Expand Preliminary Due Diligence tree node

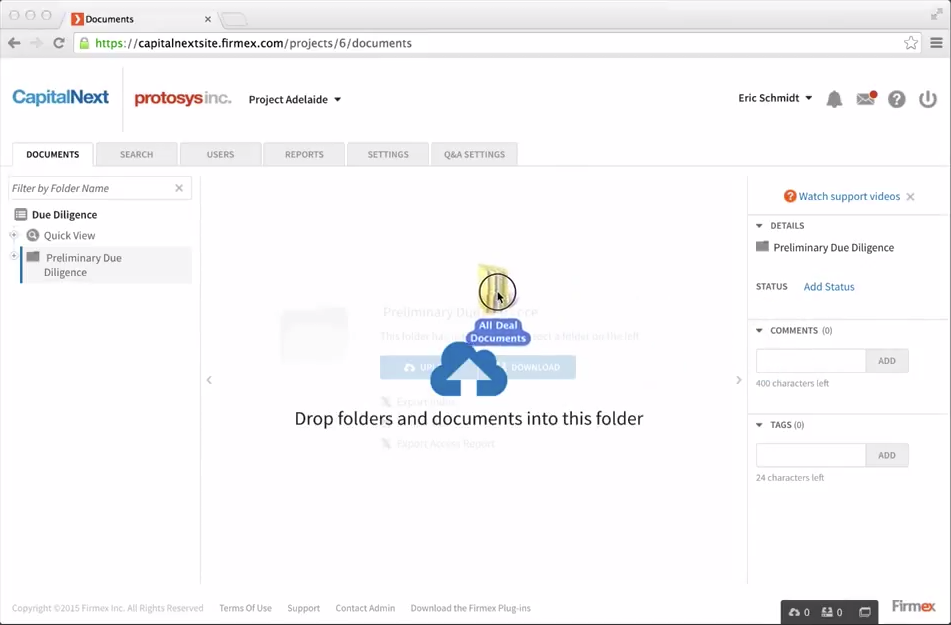(13, 256)
